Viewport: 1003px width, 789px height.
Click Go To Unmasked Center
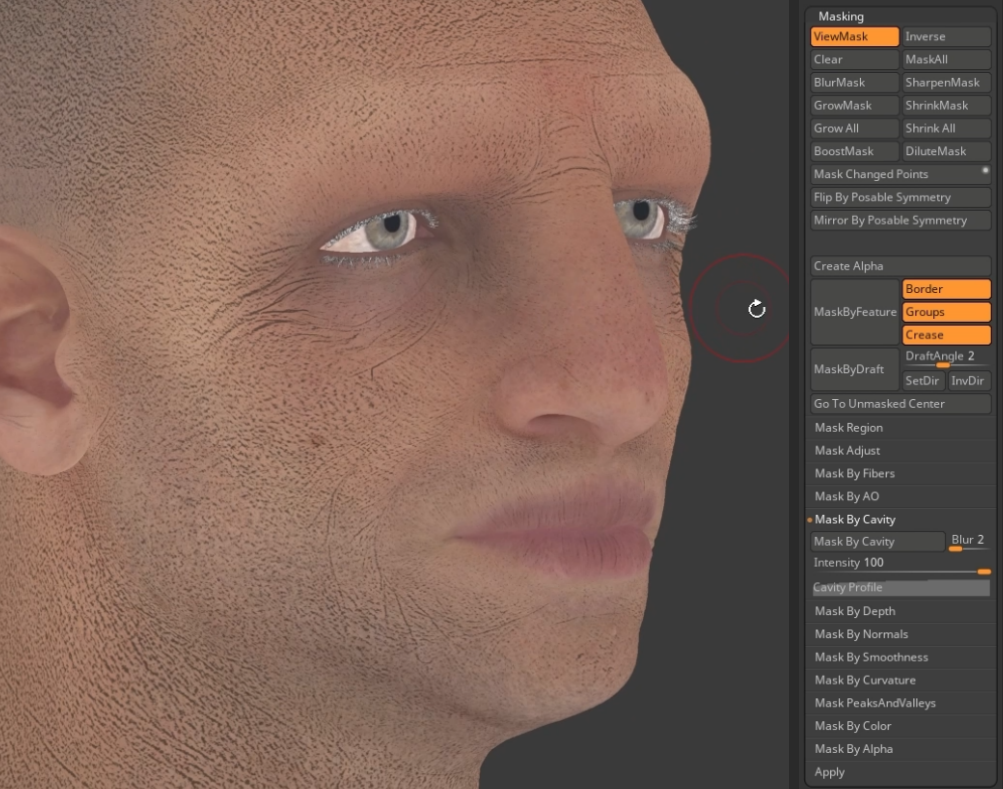pos(900,404)
